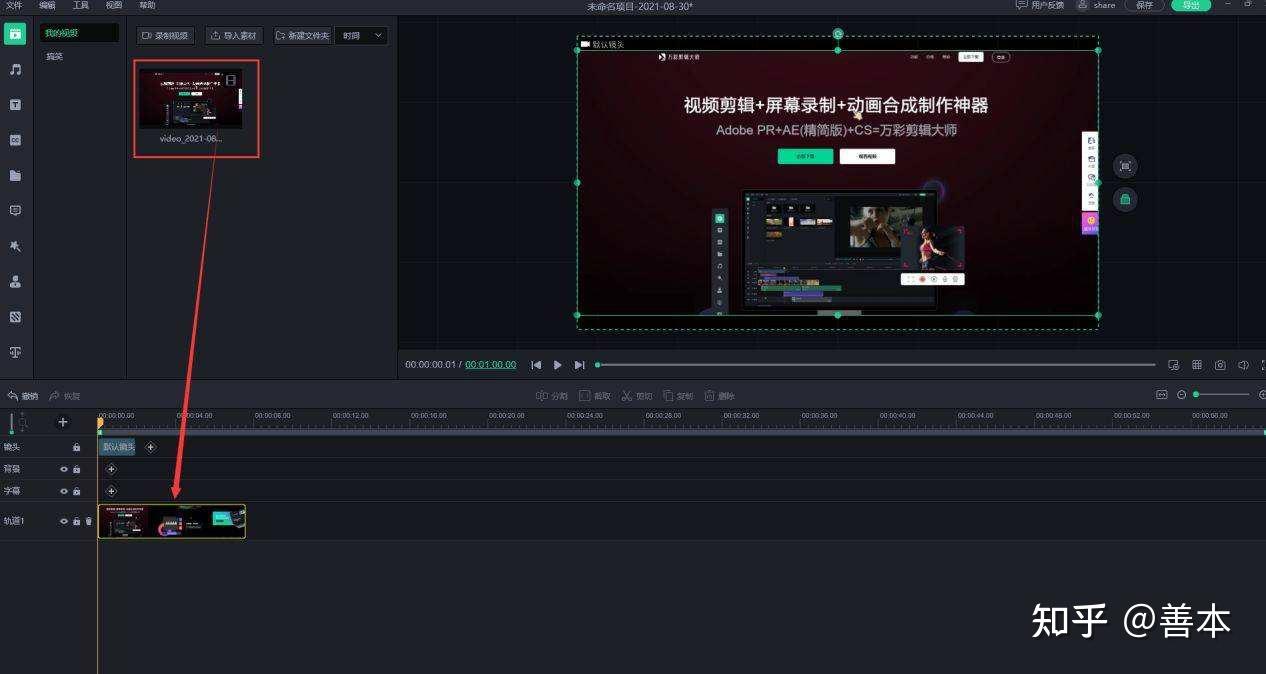The image size is (1266, 674).
Task: Toggle the preview grid icon
Action: click(1197, 365)
